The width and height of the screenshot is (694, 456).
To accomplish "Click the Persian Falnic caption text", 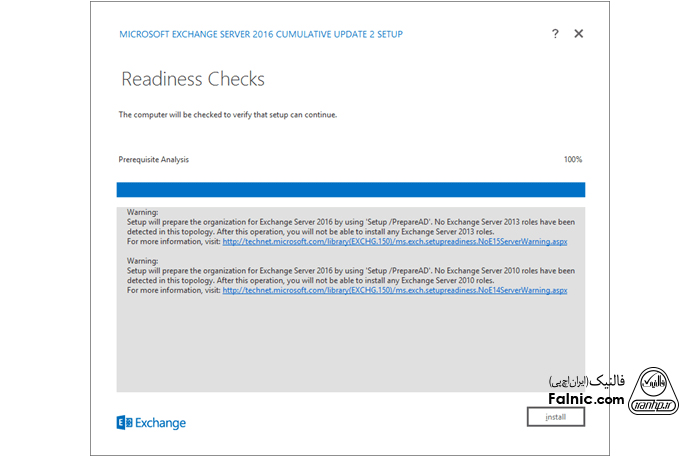I will [587, 382].
